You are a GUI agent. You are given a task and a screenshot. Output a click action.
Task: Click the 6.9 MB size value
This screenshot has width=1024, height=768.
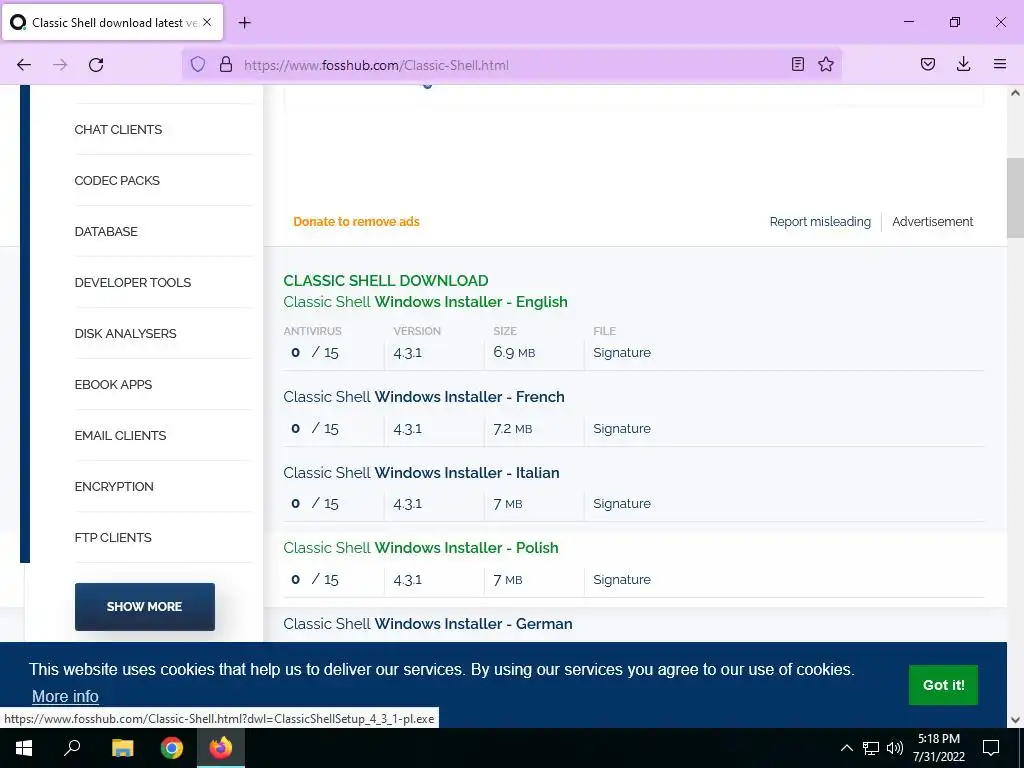click(514, 353)
